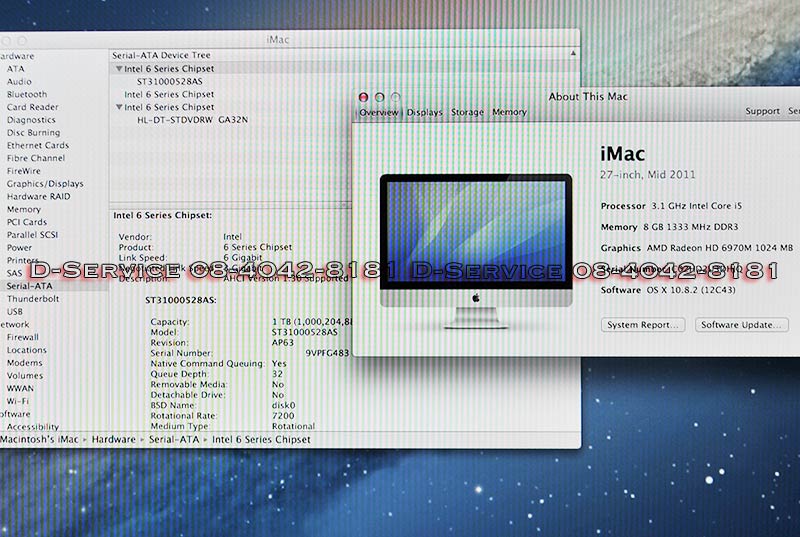Select HL-DT-STDVDRW GA32N drive
This screenshot has width=800, height=537.
(192, 119)
